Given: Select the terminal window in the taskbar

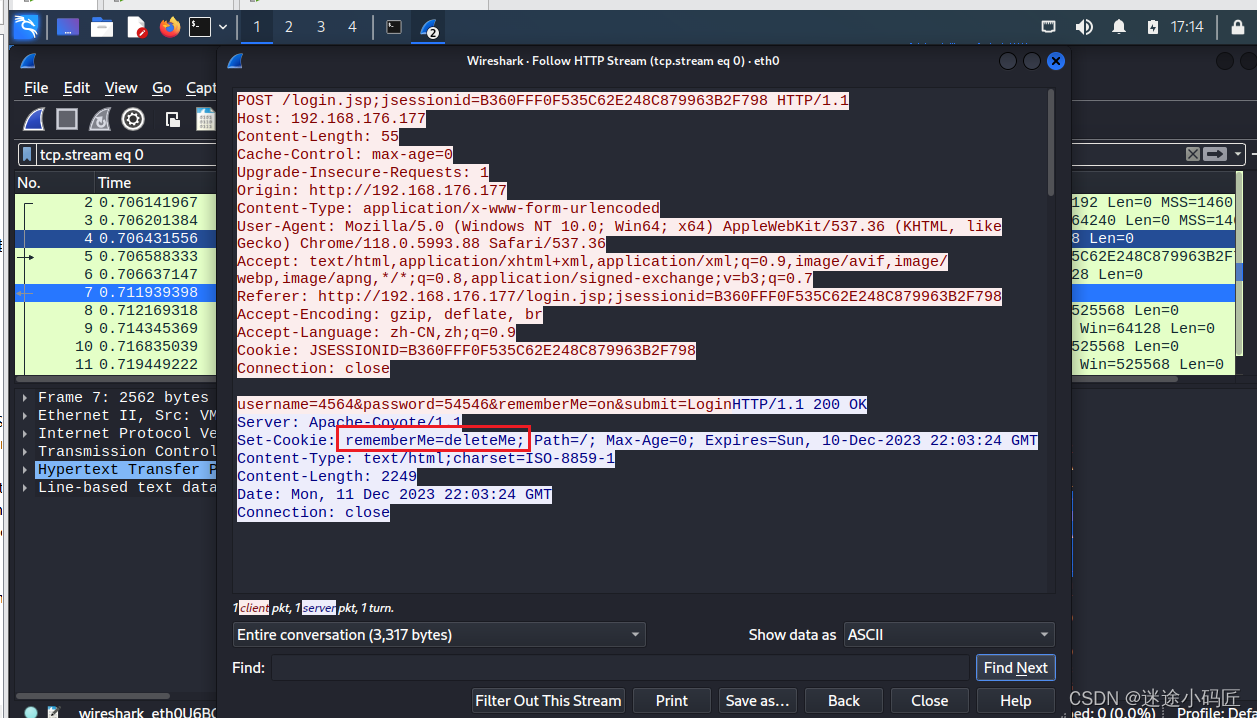Looking at the screenshot, I should point(394,27).
